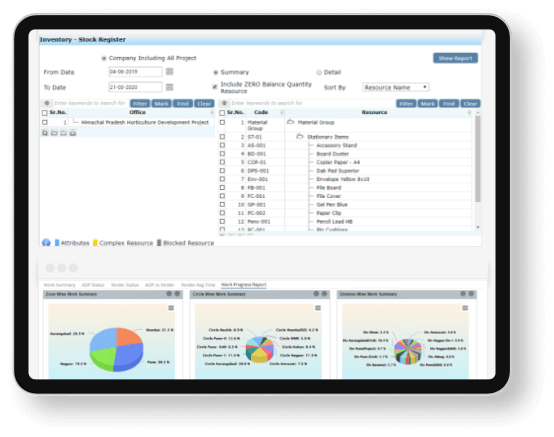Switch to the ADP vs Tender tab

click(160, 285)
